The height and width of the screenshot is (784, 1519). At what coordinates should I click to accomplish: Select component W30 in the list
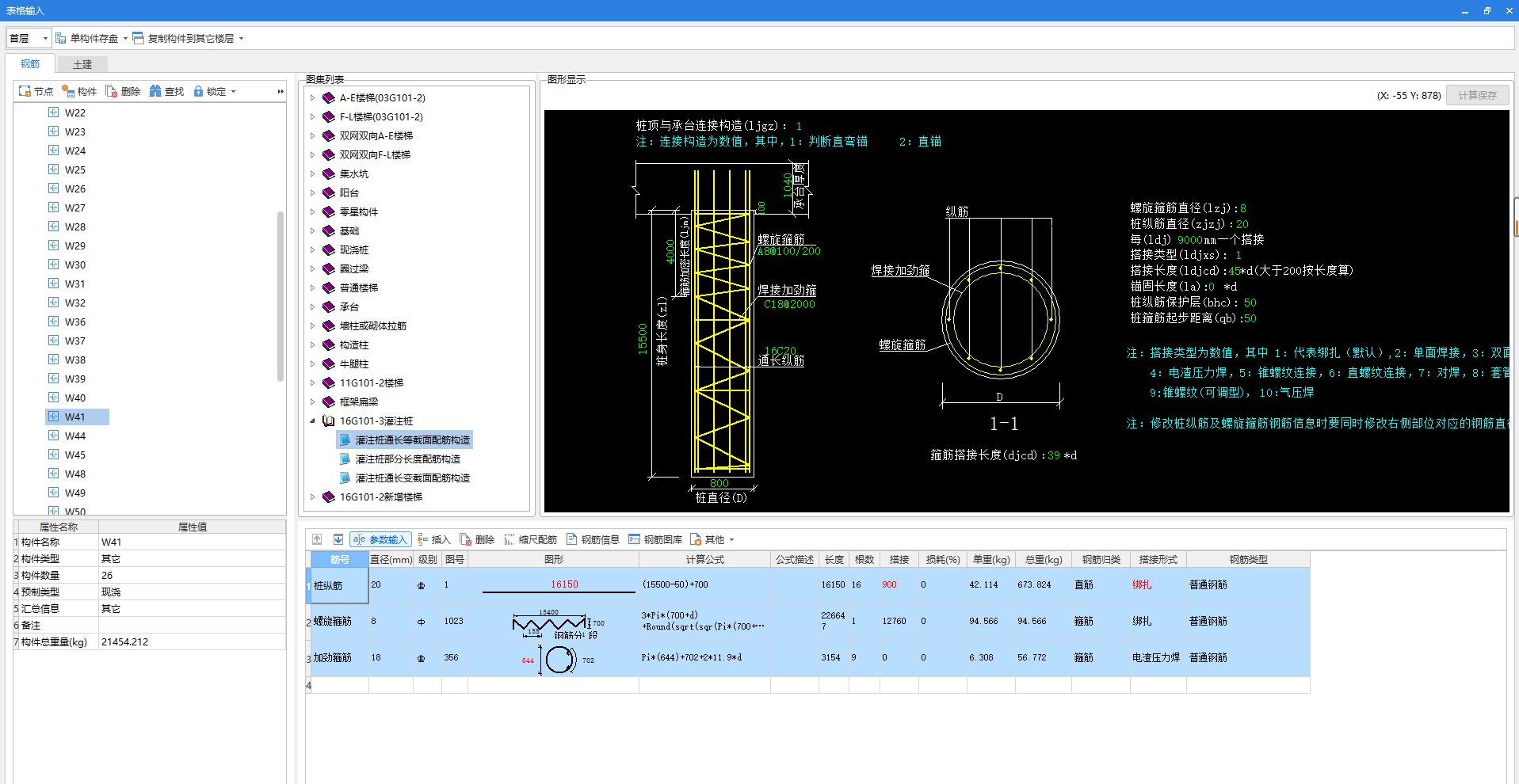click(75, 265)
